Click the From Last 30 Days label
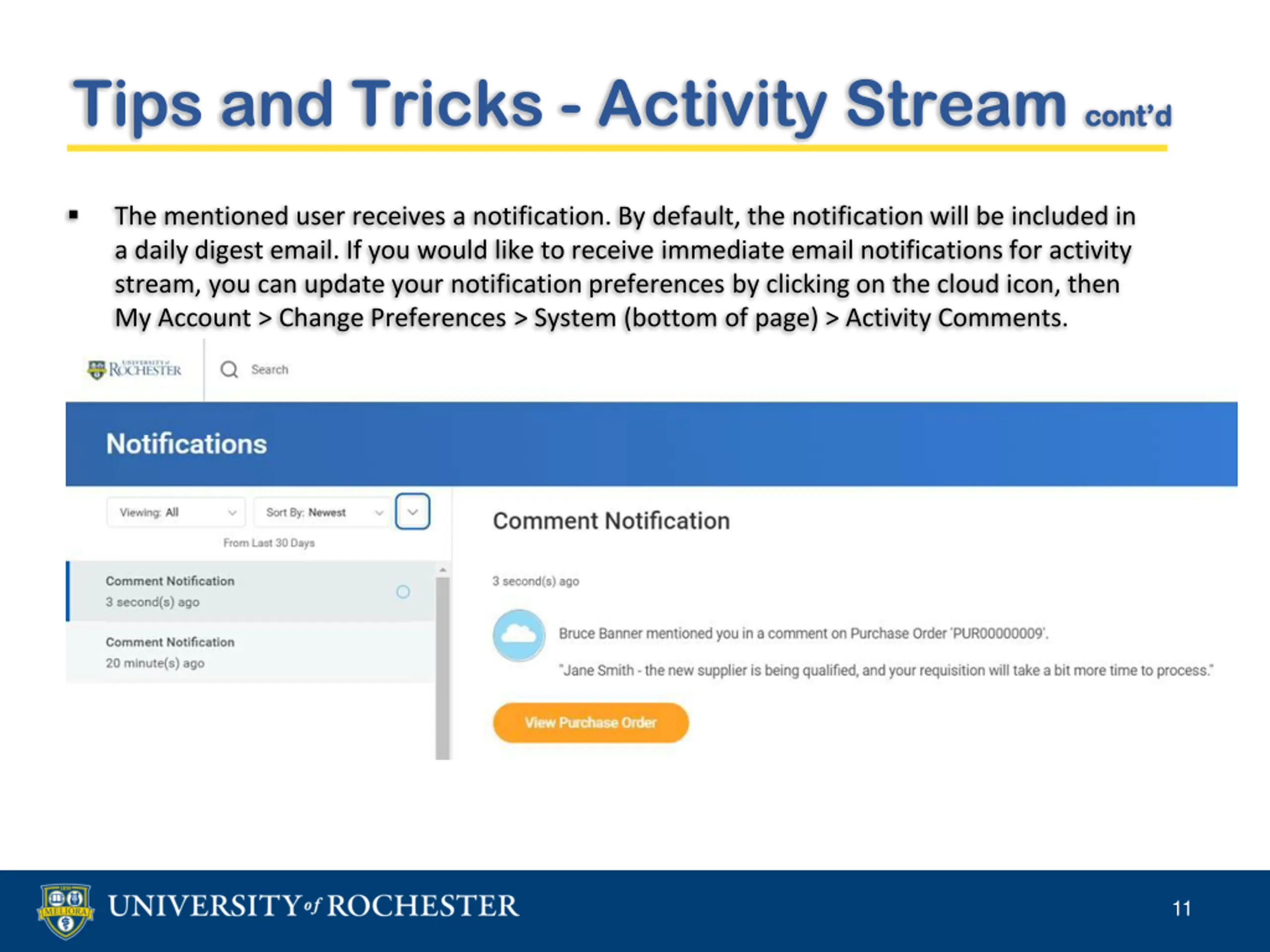Viewport: 1270px width, 952px height. pyautogui.click(x=269, y=543)
